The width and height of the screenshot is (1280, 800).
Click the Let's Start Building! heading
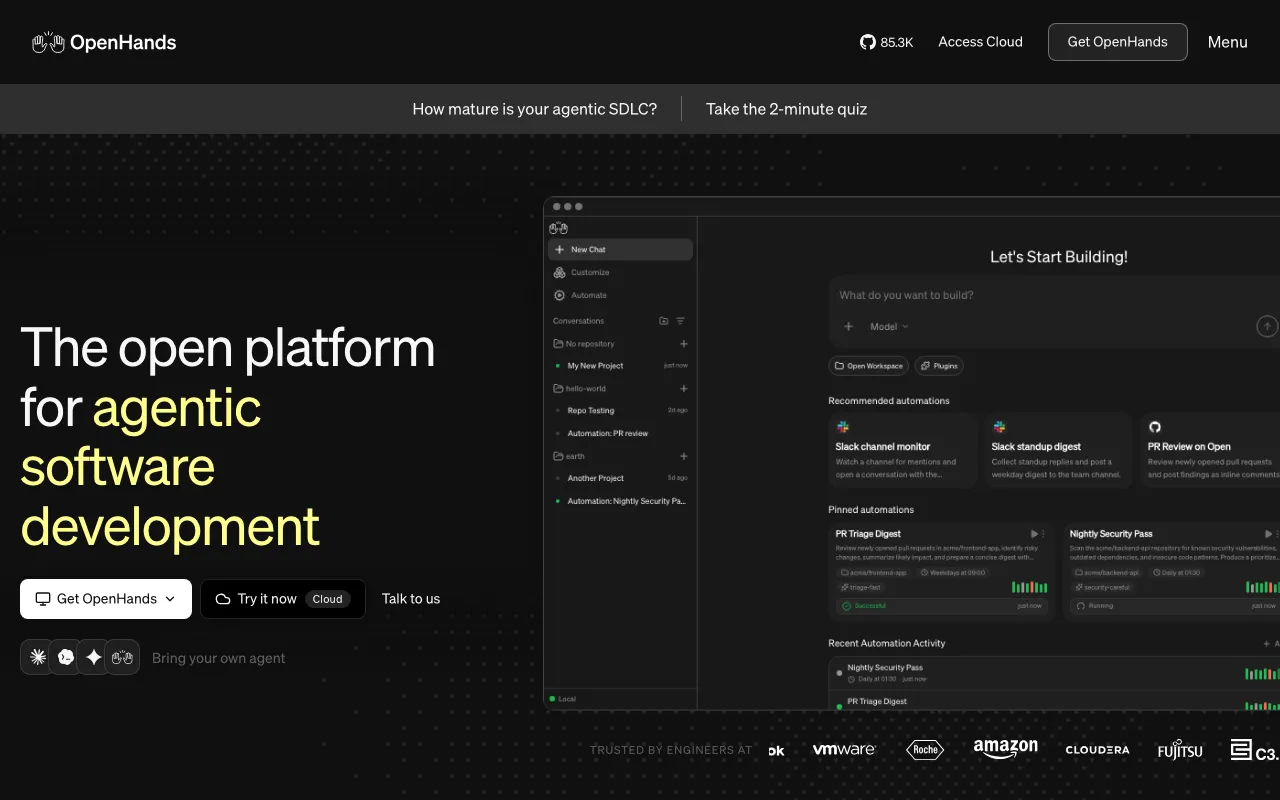pyautogui.click(x=1059, y=257)
